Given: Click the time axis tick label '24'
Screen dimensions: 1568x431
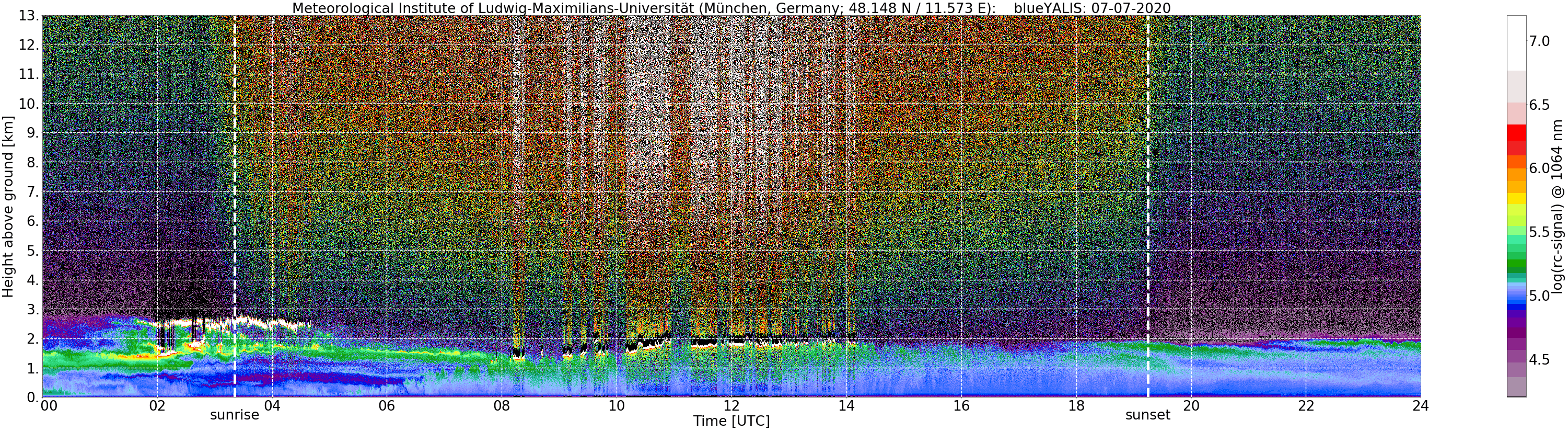Looking at the screenshot, I should coord(1421,405).
